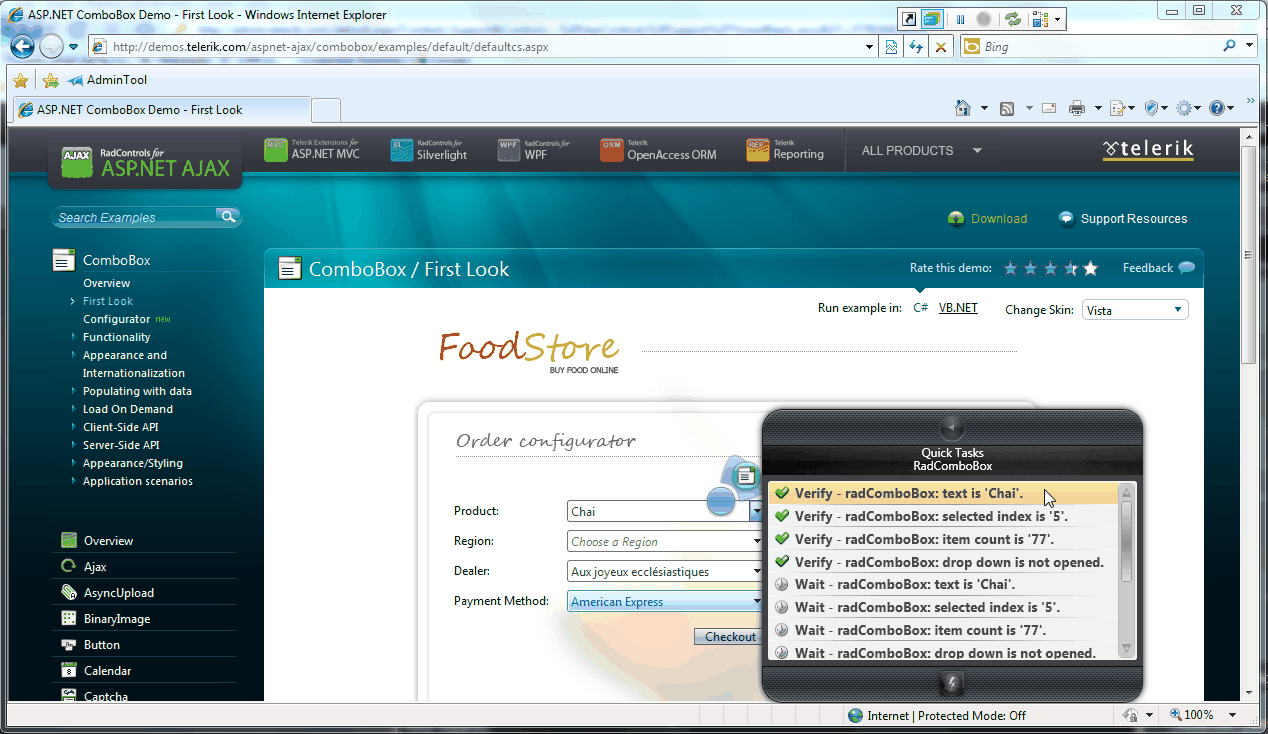
Task: Click the red Stop loading icon
Action: (940, 47)
